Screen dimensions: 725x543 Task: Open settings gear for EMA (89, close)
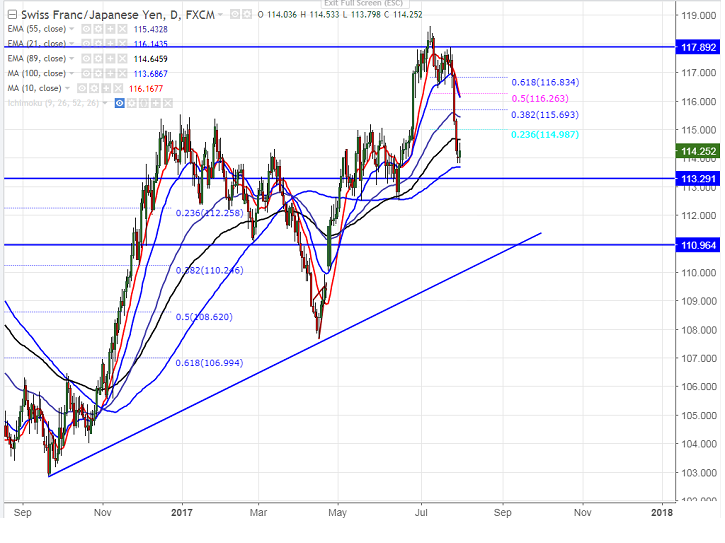point(98,59)
